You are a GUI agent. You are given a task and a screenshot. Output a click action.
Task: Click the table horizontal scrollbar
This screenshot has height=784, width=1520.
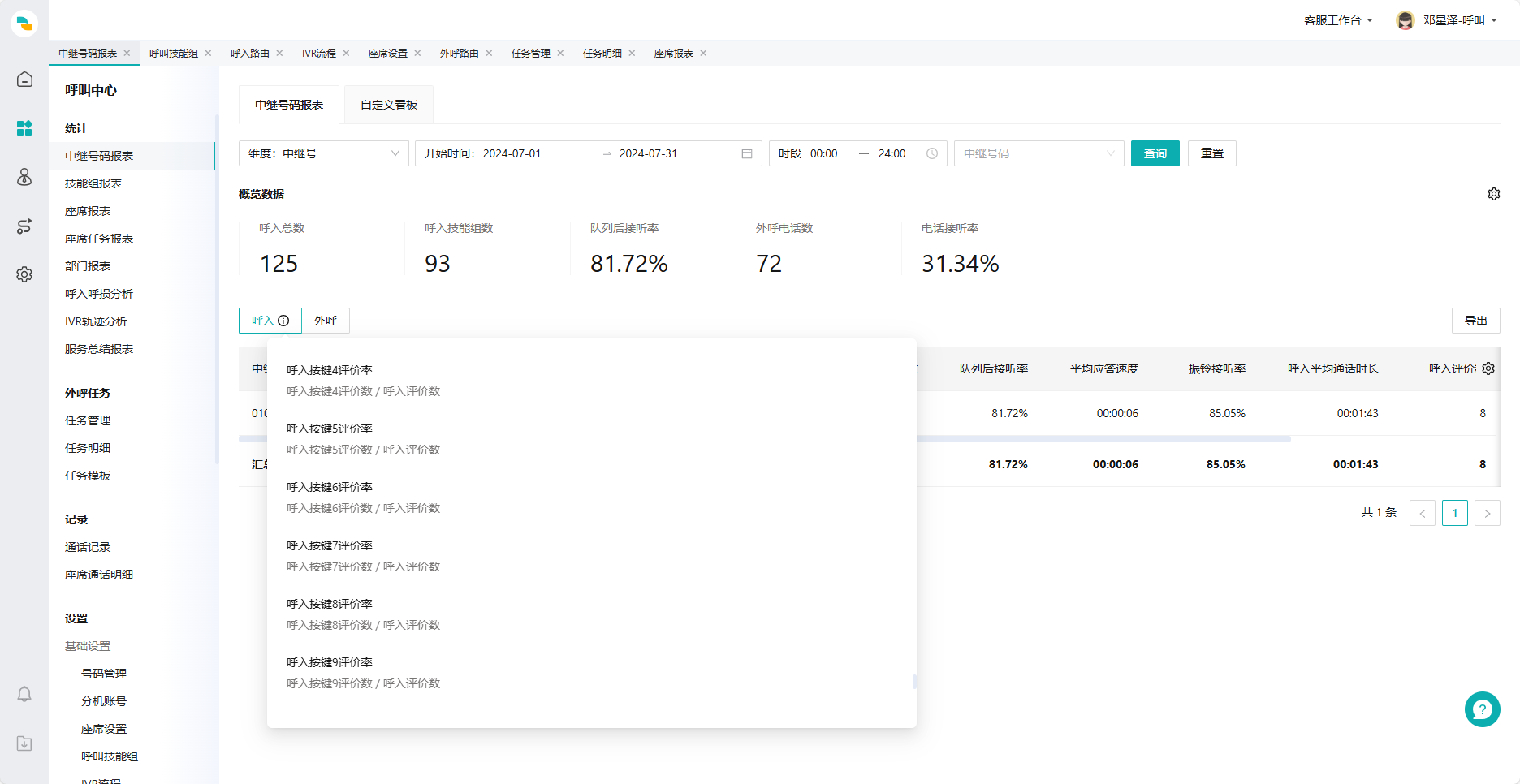[1103, 438]
